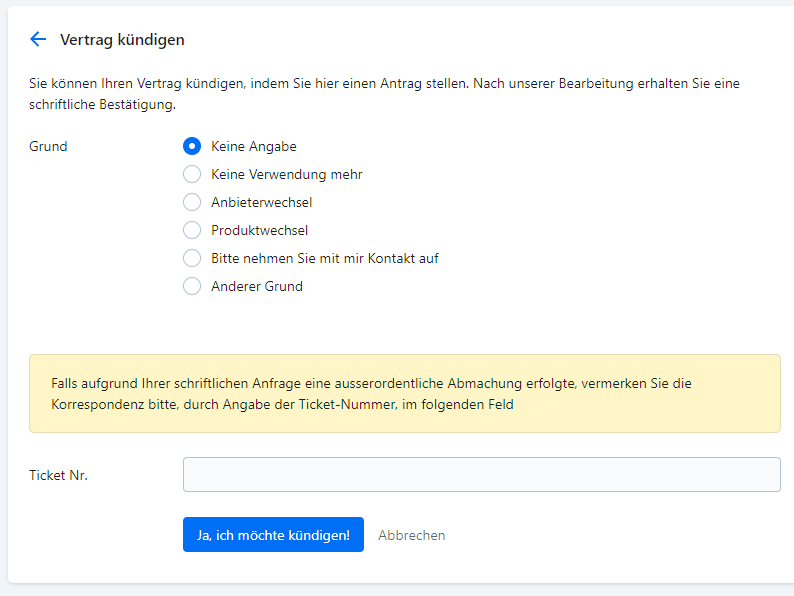Click the 'Abbrechen' link
The width and height of the screenshot is (794, 596).
point(411,535)
